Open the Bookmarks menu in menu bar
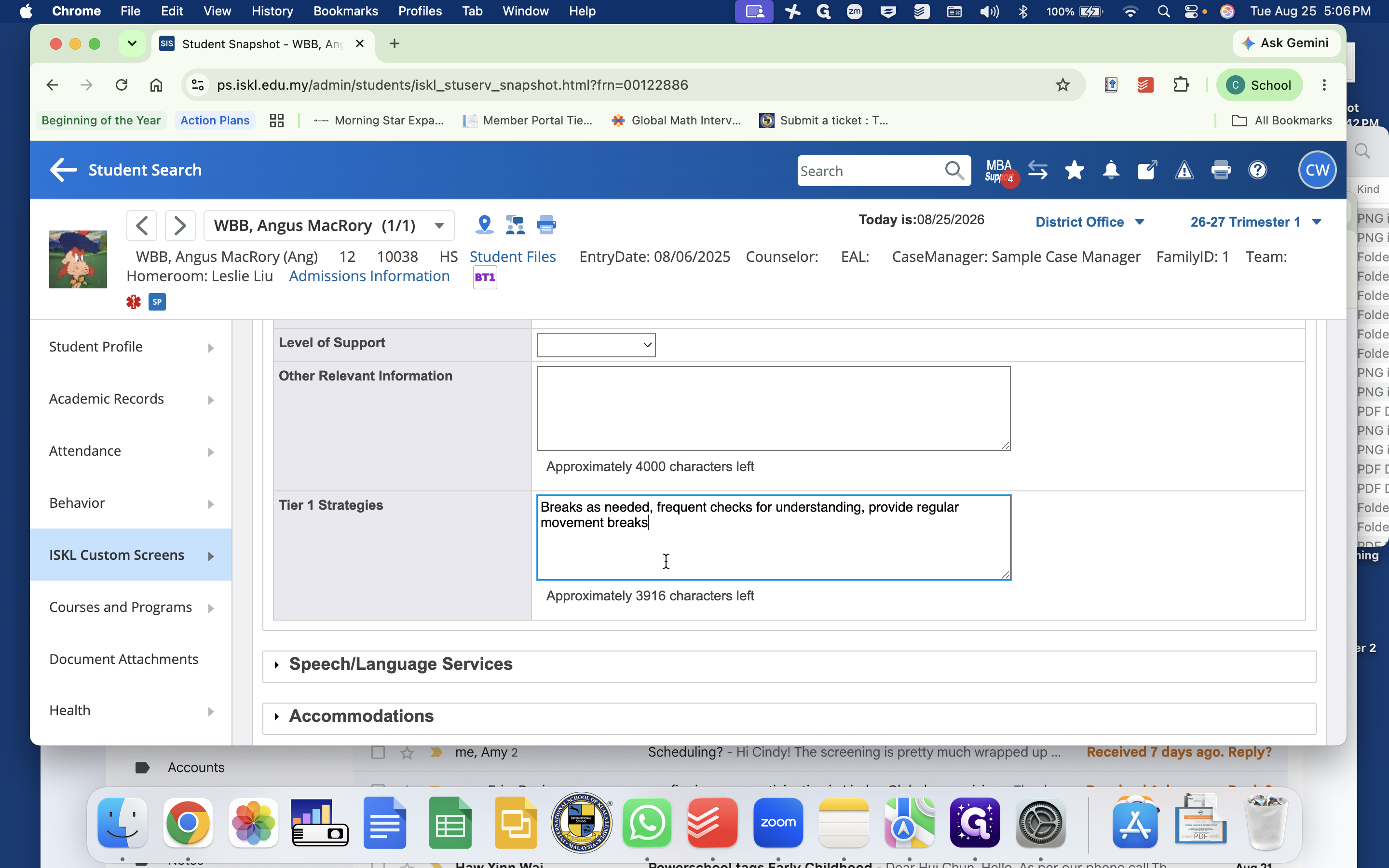This screenshot has width=1389, height=868. click(345, 11)
